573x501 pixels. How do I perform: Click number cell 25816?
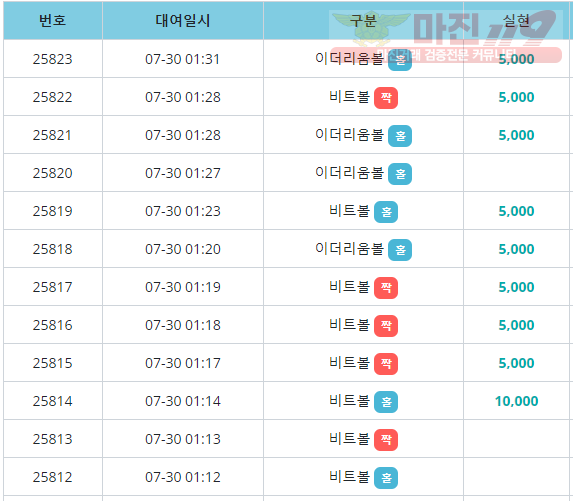click(x=53, y=325)
